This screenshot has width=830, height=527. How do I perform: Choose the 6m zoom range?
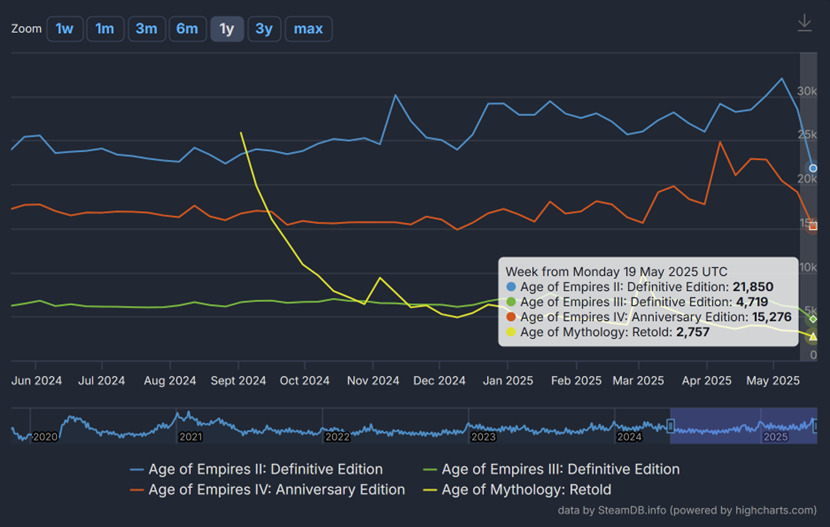[x=187, y=29]
